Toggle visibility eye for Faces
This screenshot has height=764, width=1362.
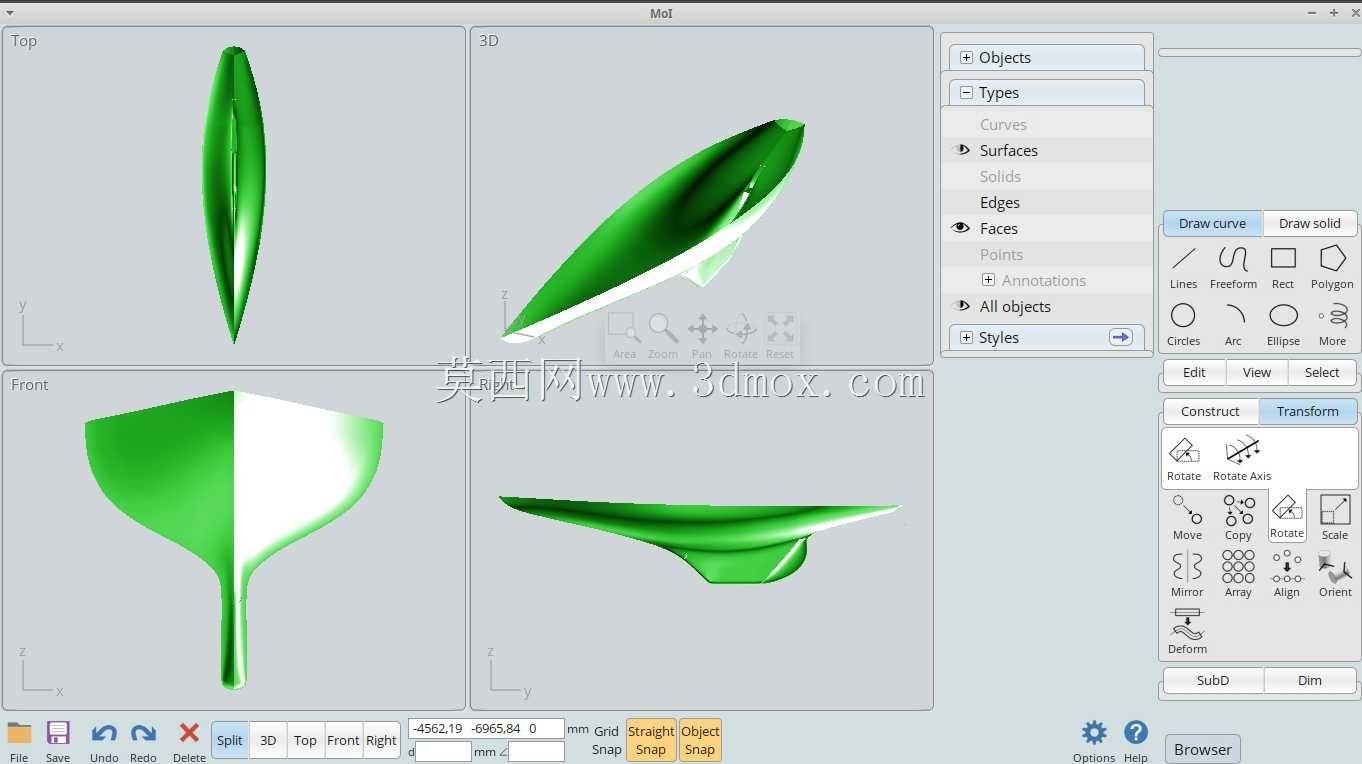tap(961, 228)
